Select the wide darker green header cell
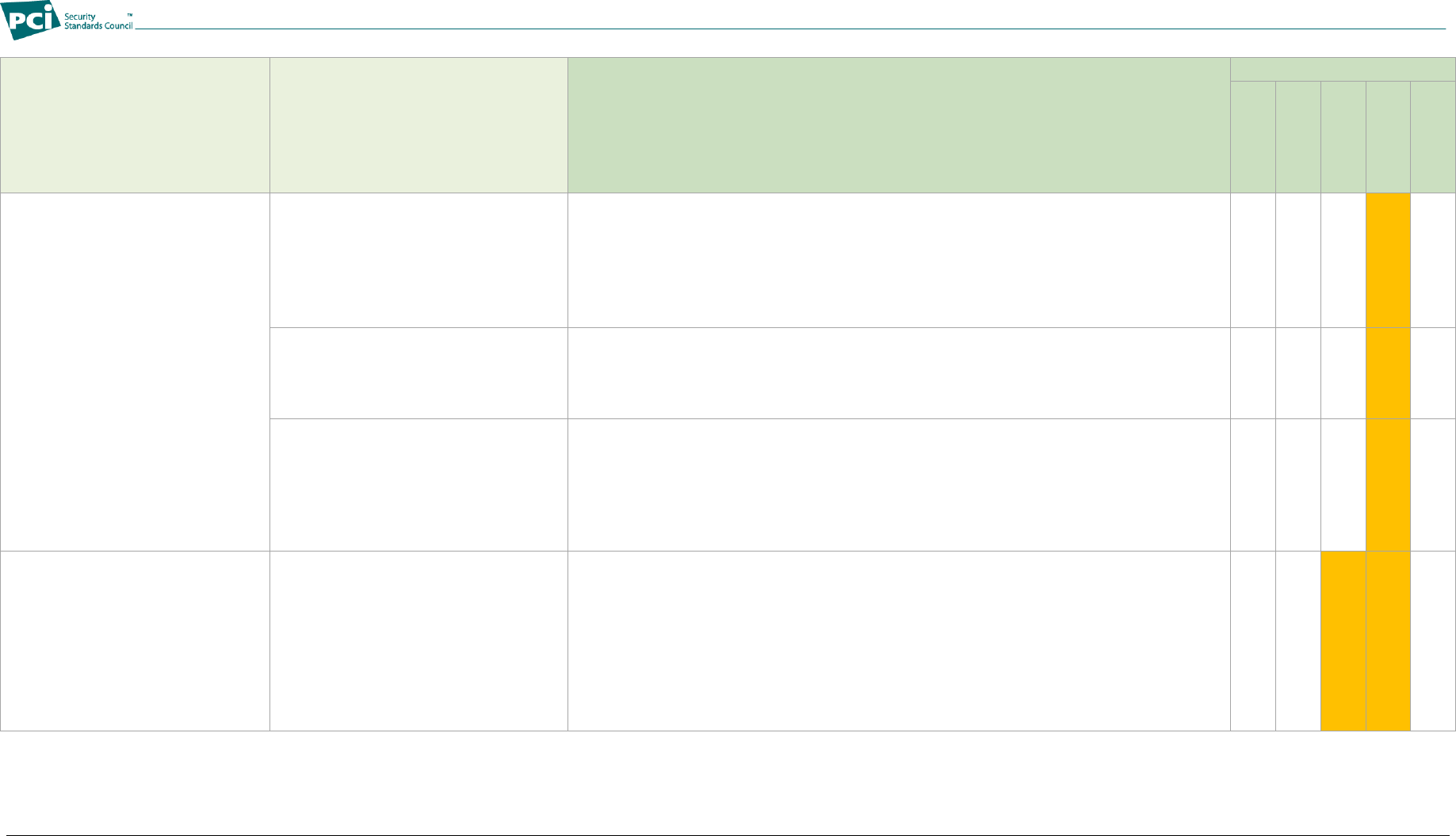The height and width of the screenshot is (836, 1456). pos(899,125)
